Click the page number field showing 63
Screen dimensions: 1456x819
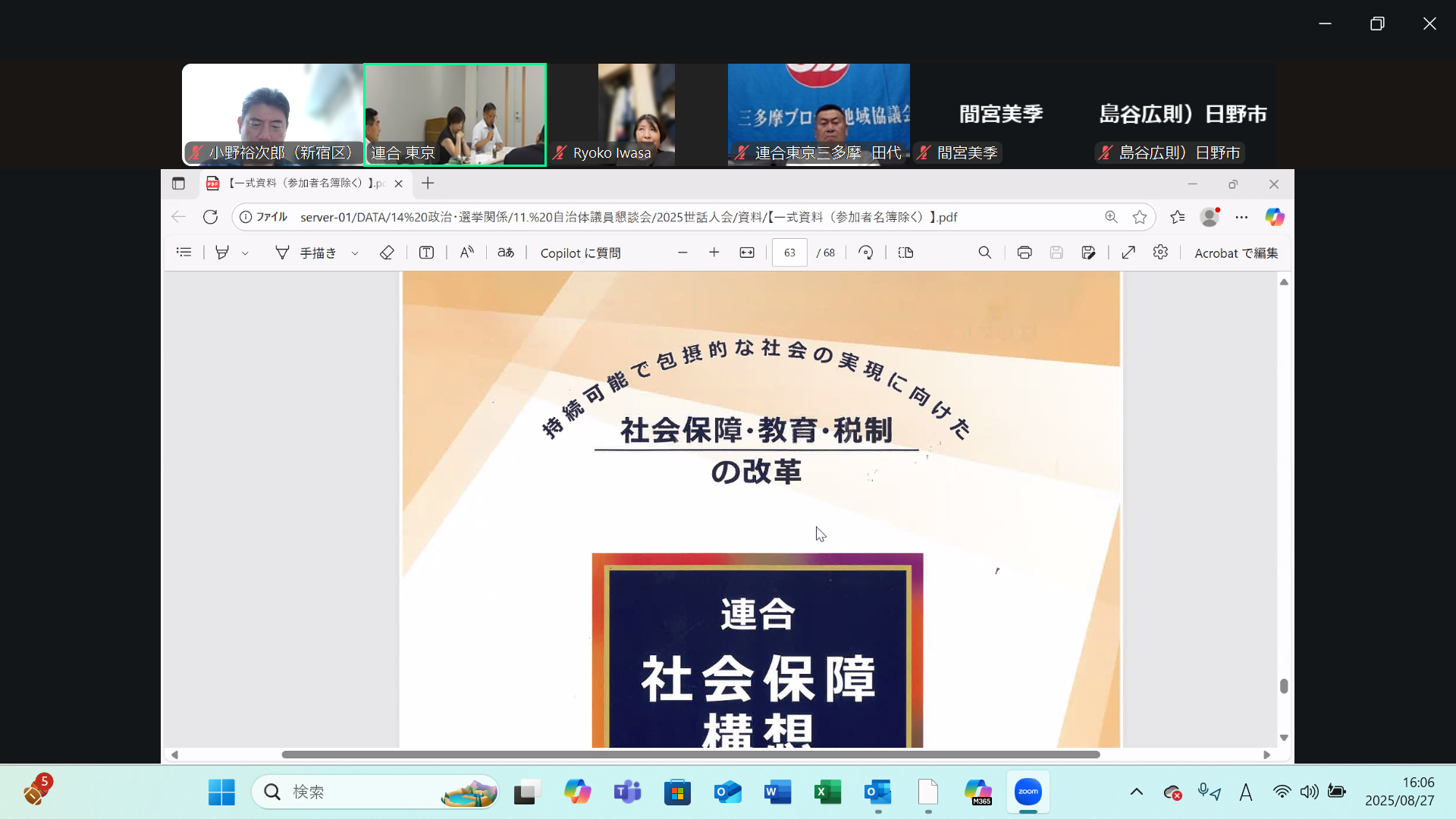point(789,253)
